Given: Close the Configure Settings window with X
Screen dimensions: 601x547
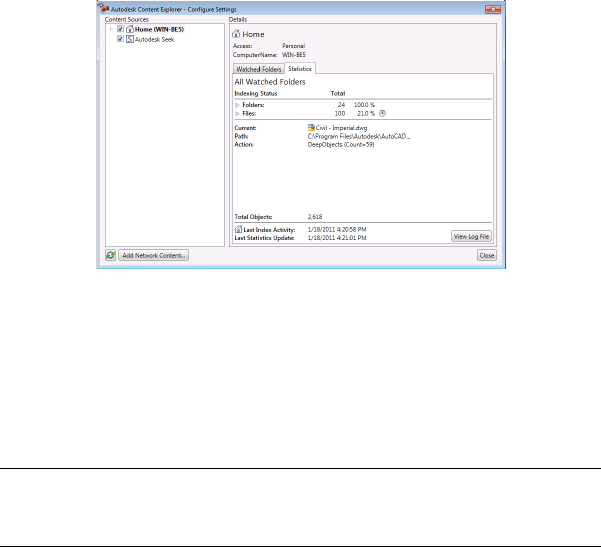Looking at the screenshot, I should coord(493,9).
